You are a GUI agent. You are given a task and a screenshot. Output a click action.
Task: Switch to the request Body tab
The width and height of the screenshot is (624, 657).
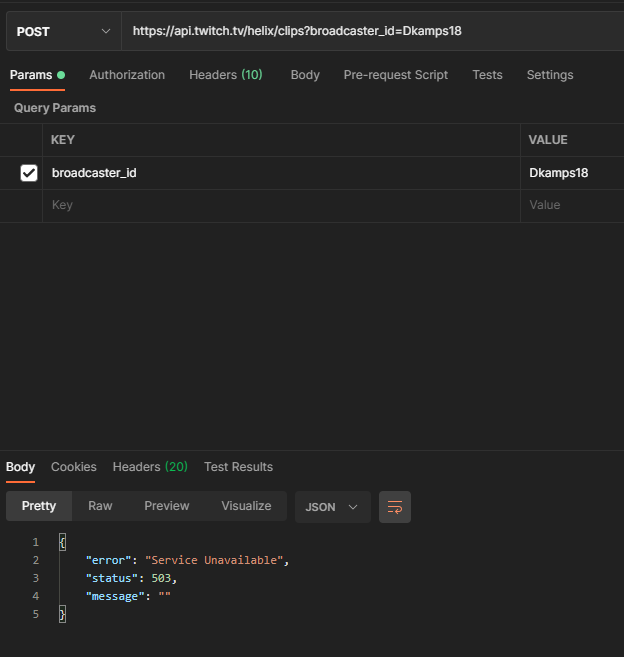click(x=305, y=75)
